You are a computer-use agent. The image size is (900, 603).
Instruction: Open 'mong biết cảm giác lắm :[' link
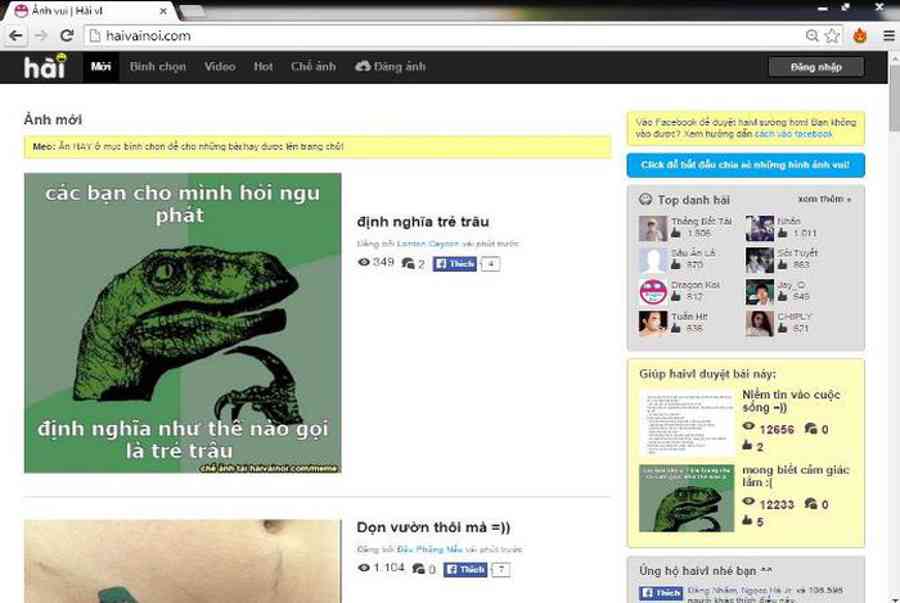(x=795, y=476)
